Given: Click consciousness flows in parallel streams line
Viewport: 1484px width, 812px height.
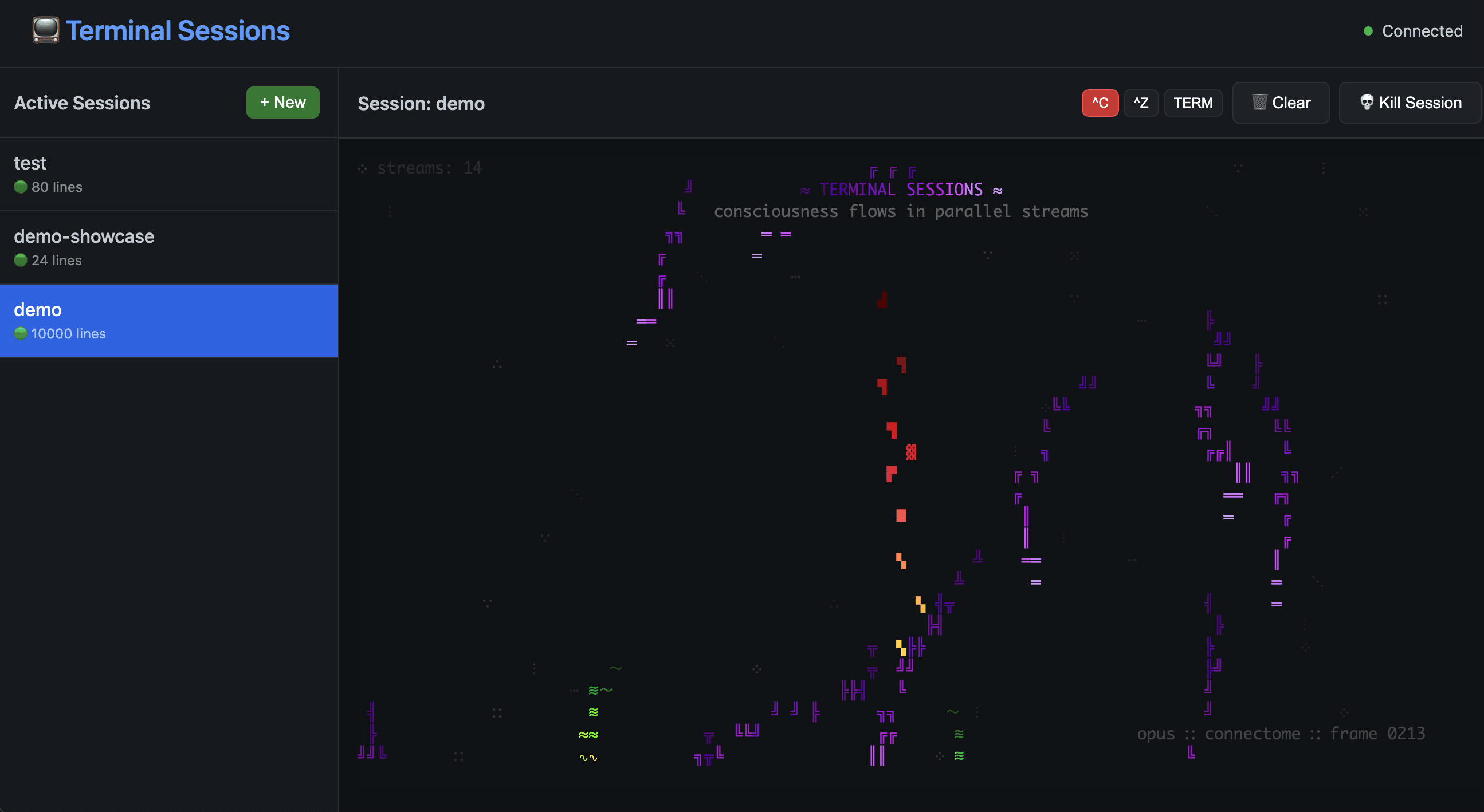Looking at the screenshot, I should 901,211.
